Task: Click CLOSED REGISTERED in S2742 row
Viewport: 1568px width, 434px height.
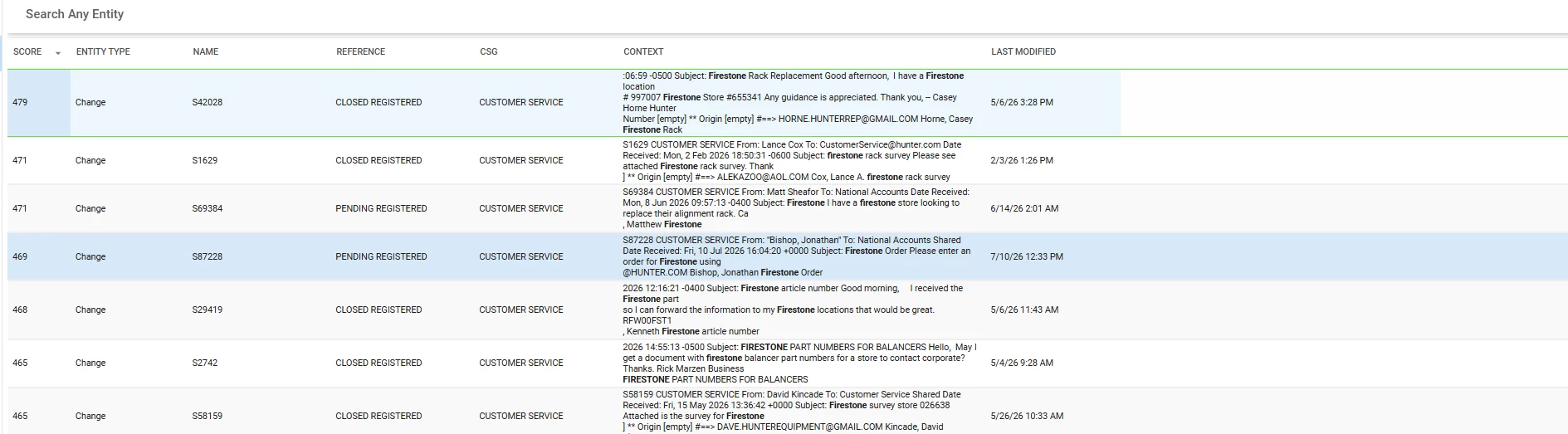Action: (379, 363)
